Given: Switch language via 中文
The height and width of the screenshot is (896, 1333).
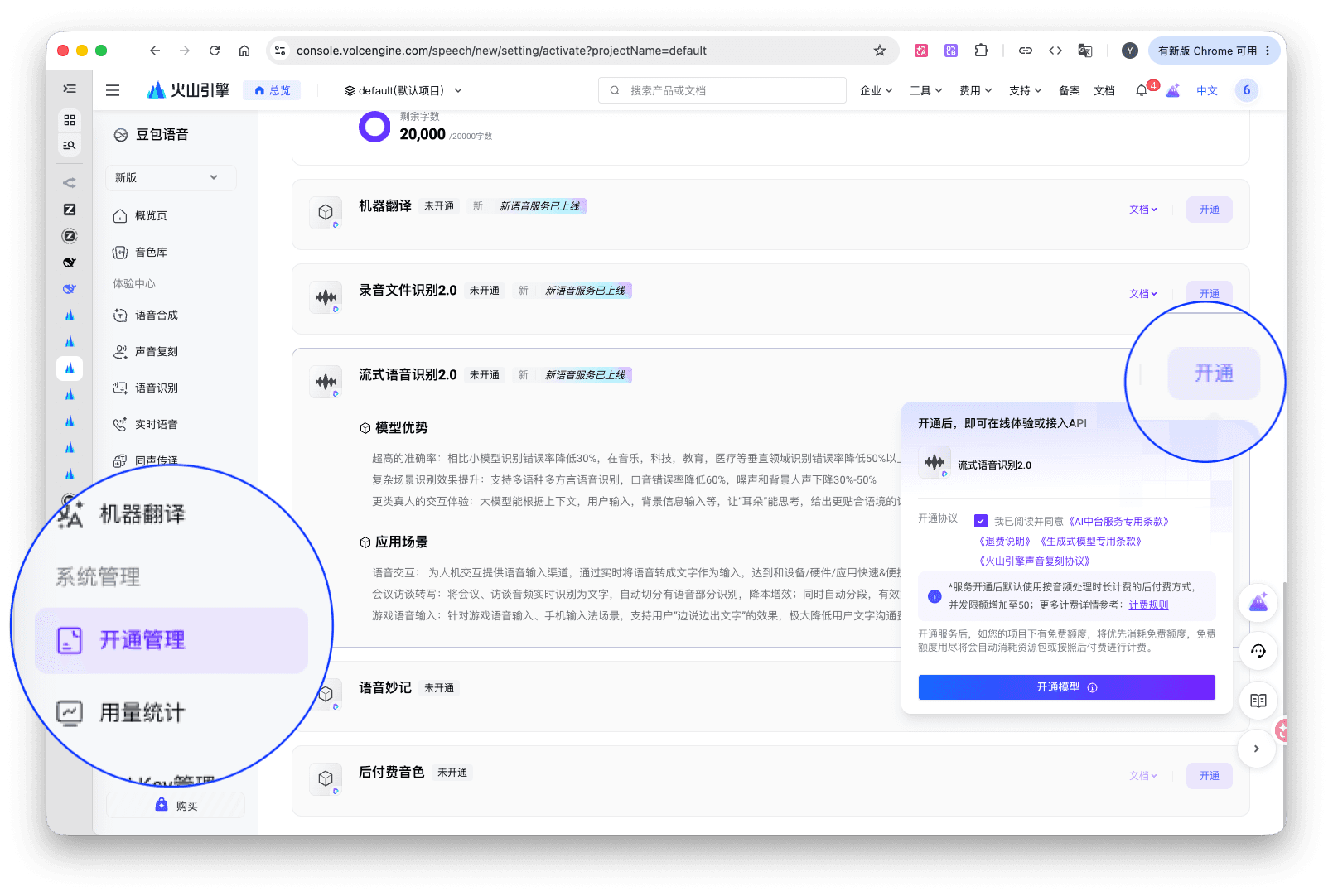Looking at the screenshot, I should 1206,90.
